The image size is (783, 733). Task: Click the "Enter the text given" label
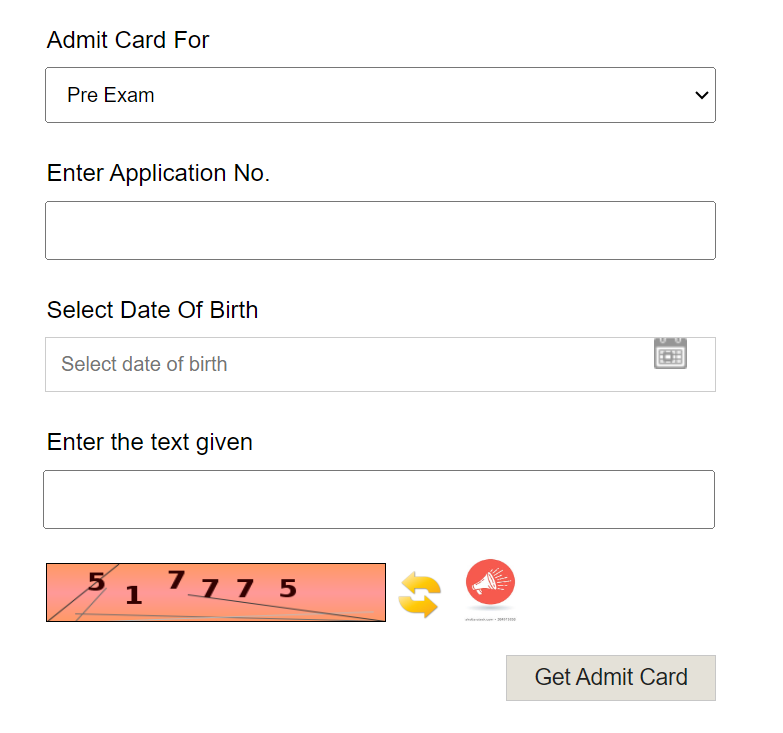[150, 442]
